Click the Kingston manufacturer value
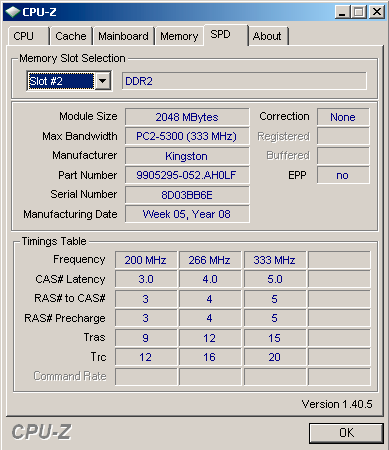 tap(187, 156)
